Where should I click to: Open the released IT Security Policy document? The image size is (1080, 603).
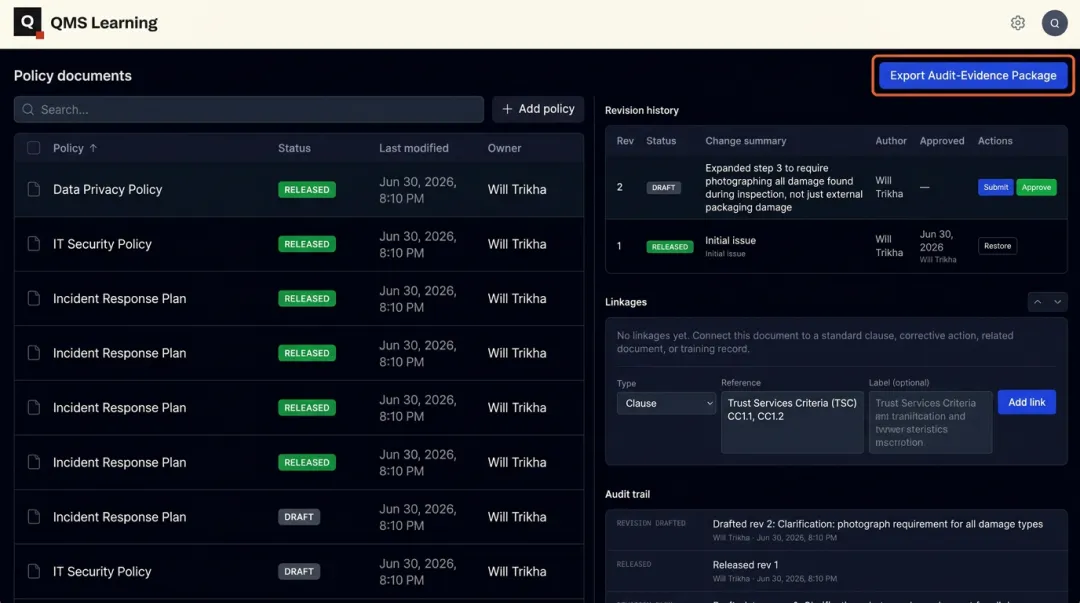[299, 244]
